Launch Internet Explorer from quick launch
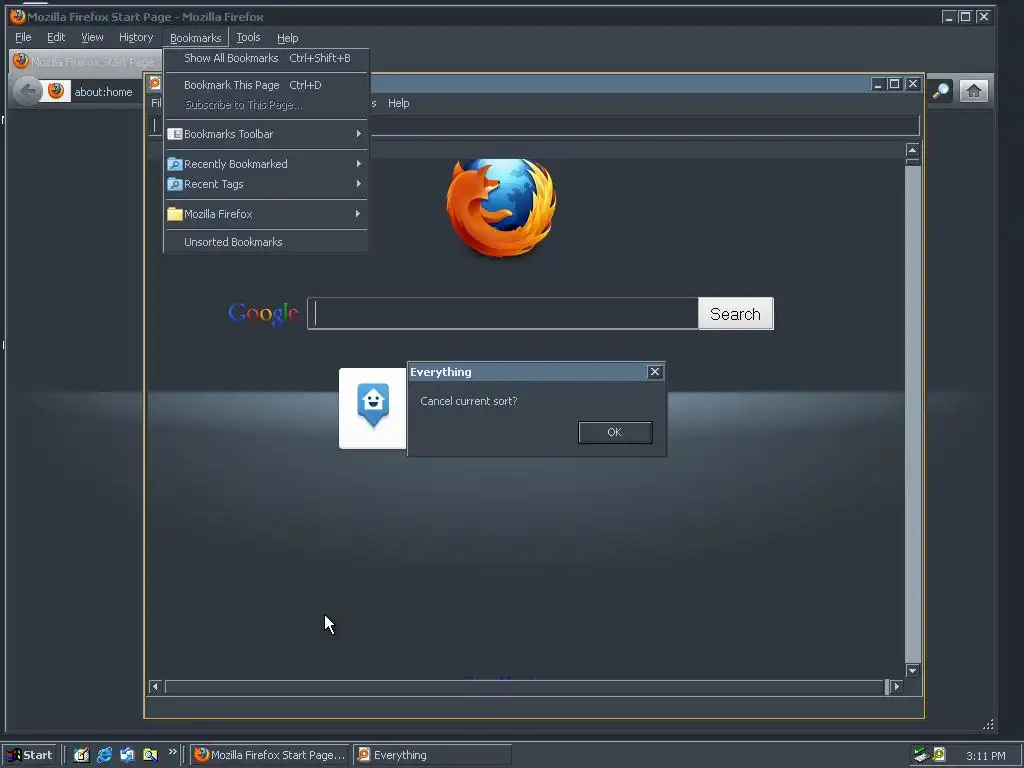Image resolution: width=1024 pixels, height=768 pixels. click(104, 755)
